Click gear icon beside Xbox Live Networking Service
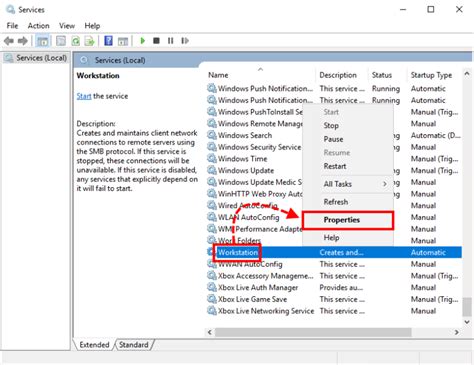Viewport: 474px width, 365px height. pos(212,311)
